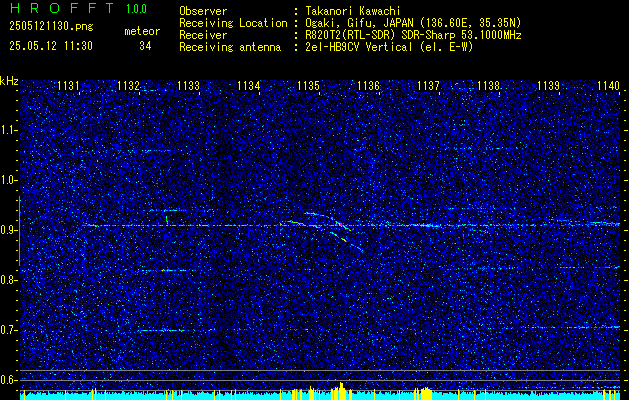
Task: Click the Receiving Location label
Action: click(233, 23)
